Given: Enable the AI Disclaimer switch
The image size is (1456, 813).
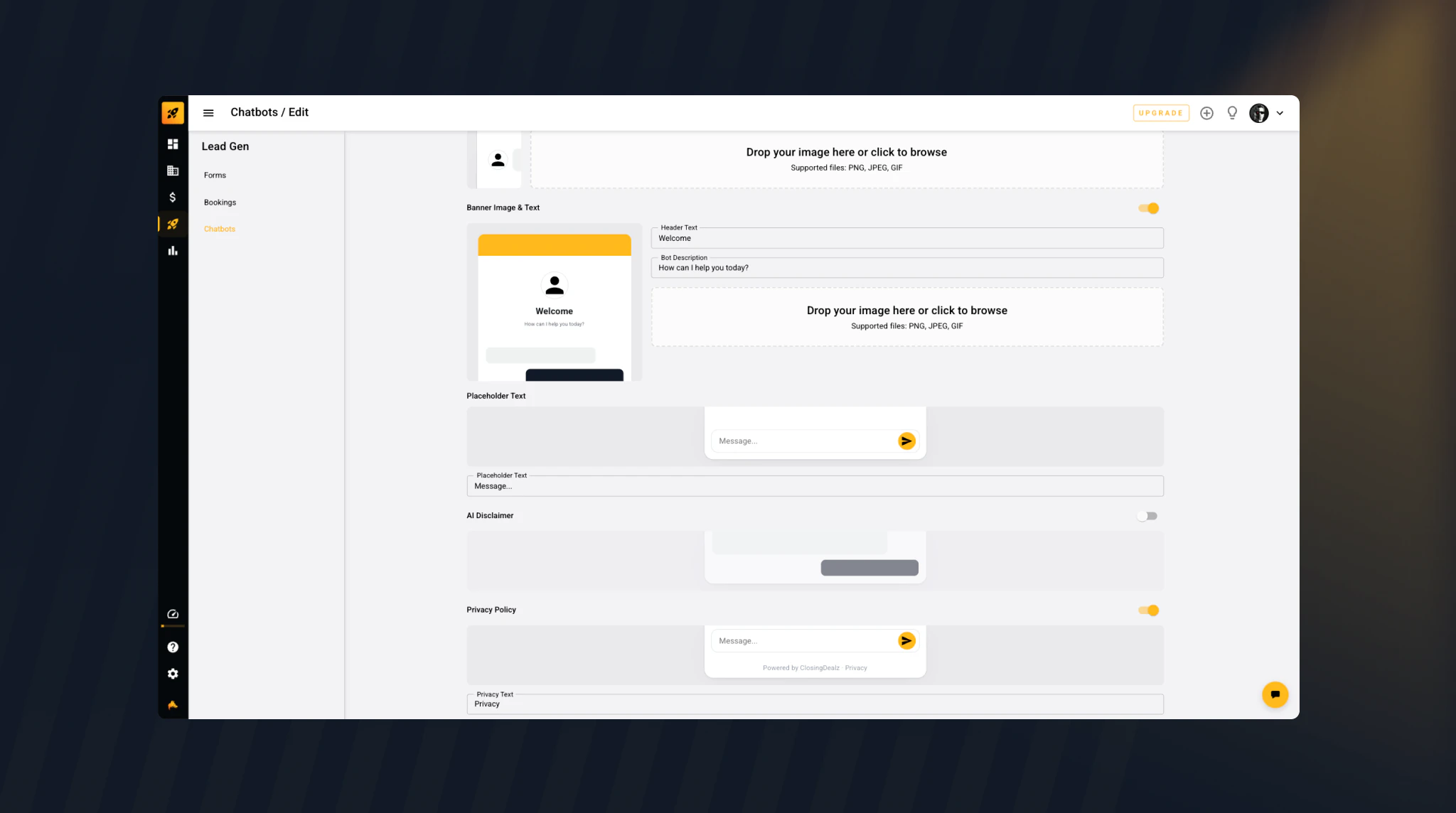Looking at the screenshot, I should [1147, 516].
